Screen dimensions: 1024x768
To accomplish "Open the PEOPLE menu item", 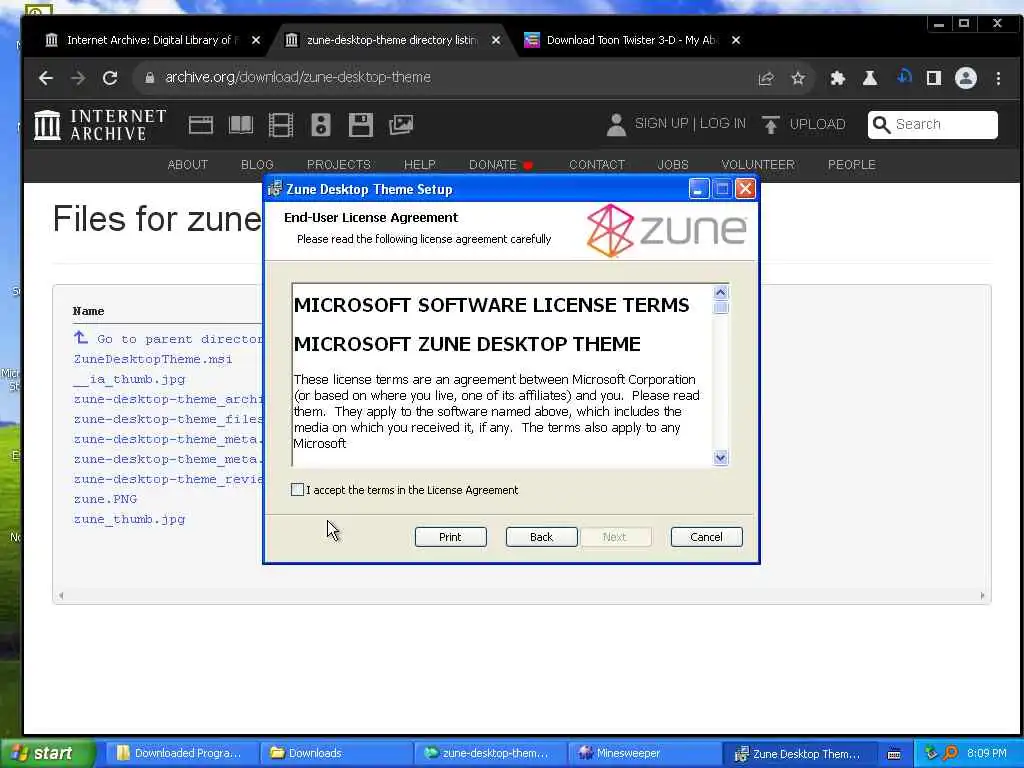I will [x=852, y=165].
